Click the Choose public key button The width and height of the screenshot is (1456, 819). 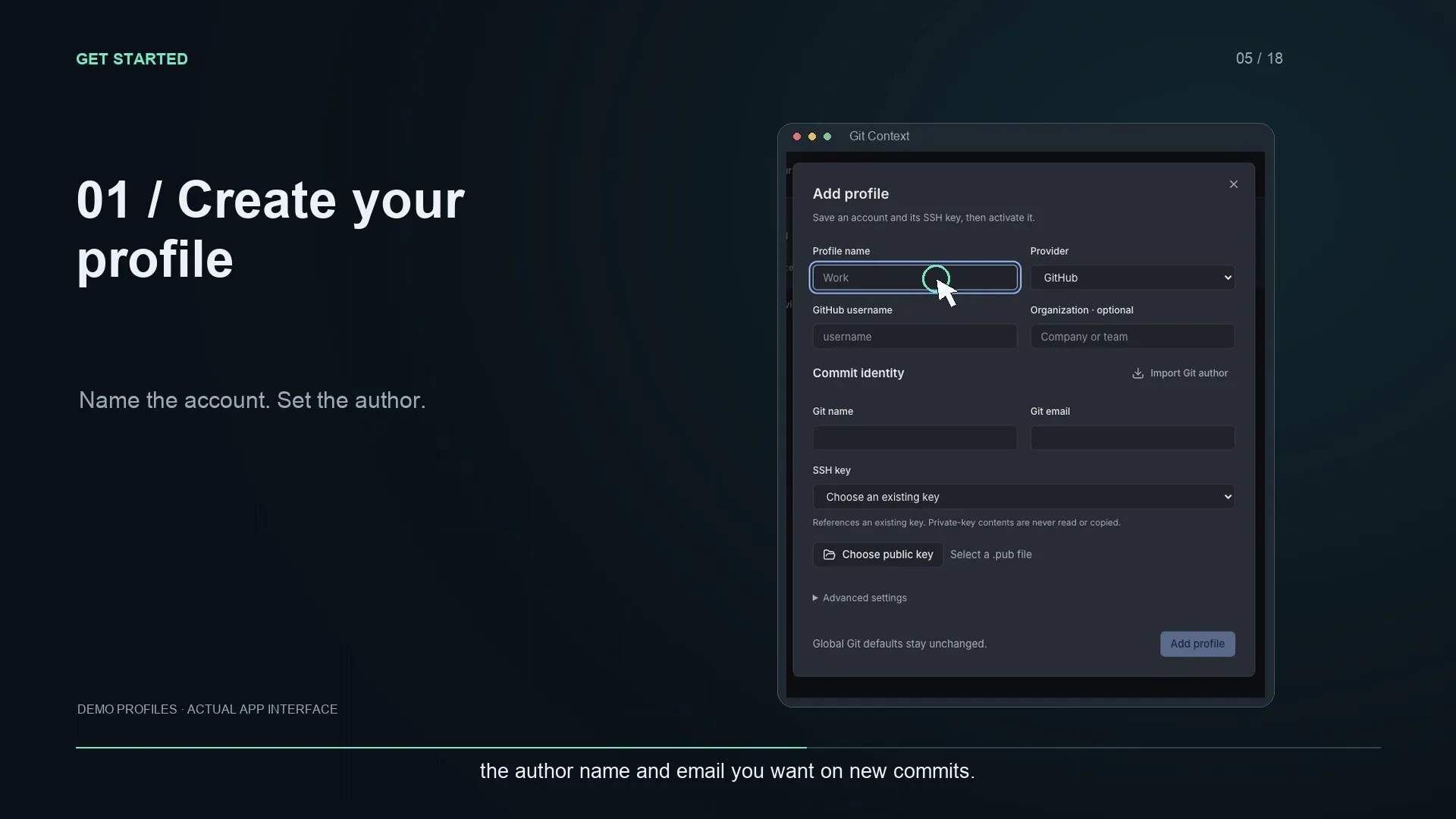(x=877, y=554)
